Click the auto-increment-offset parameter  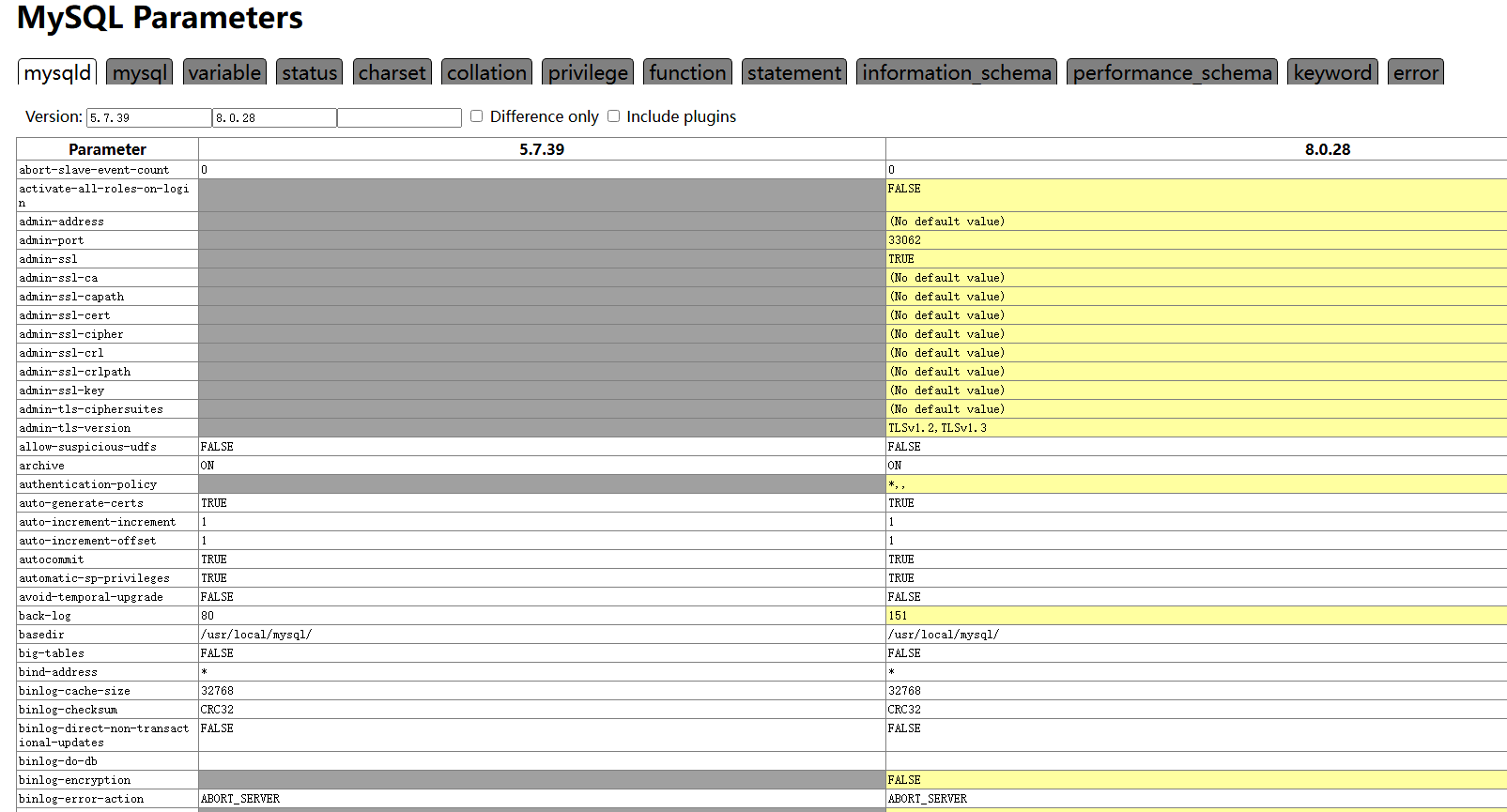(x=87, y=541)
